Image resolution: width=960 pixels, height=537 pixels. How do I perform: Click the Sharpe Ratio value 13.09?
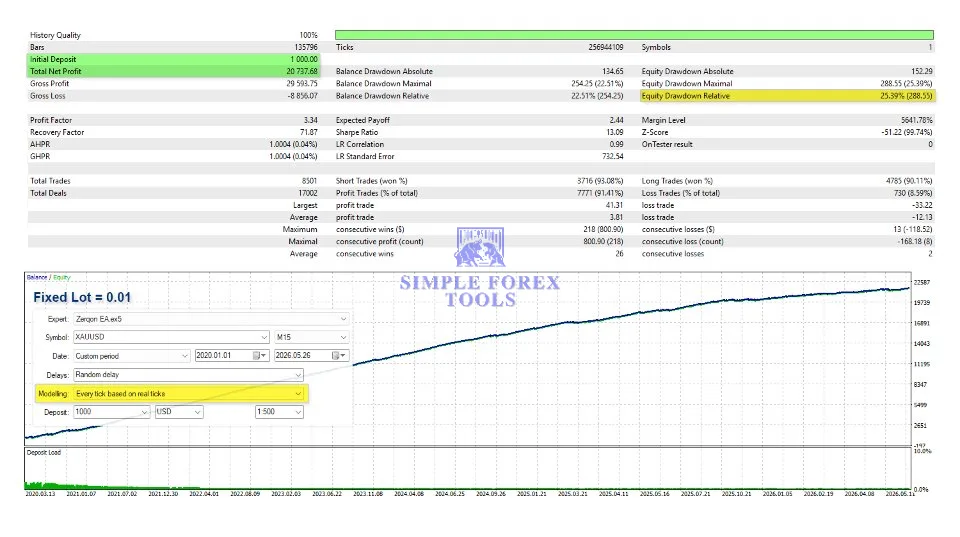615,132
